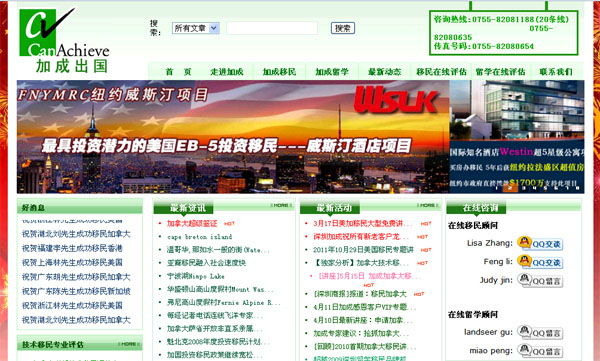Image resolution: width=600 pixels, height=361 pixels.
Task: Open [深圳商报]报道:移民加拿大 link
Action: coord(360,294)
